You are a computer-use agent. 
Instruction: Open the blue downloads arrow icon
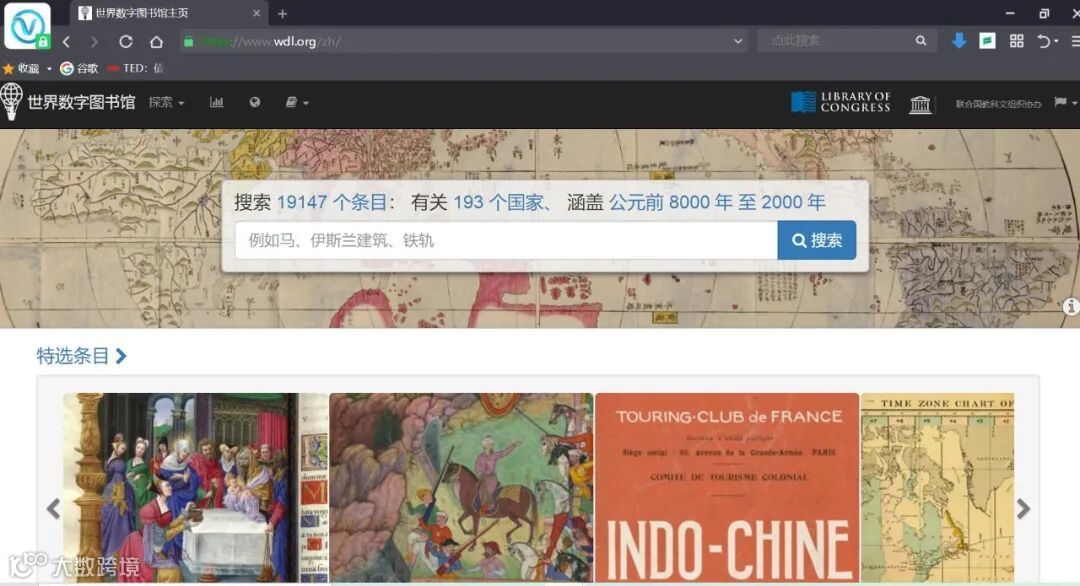click(x=959, y=41)
